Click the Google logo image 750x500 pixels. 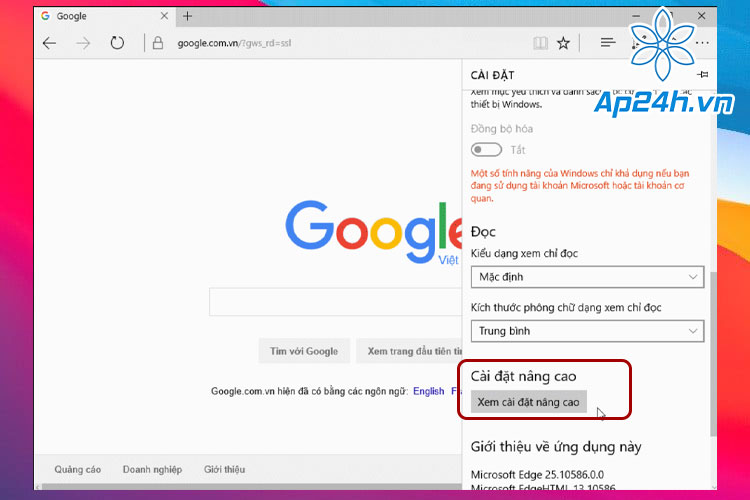[x=373, y=231]
